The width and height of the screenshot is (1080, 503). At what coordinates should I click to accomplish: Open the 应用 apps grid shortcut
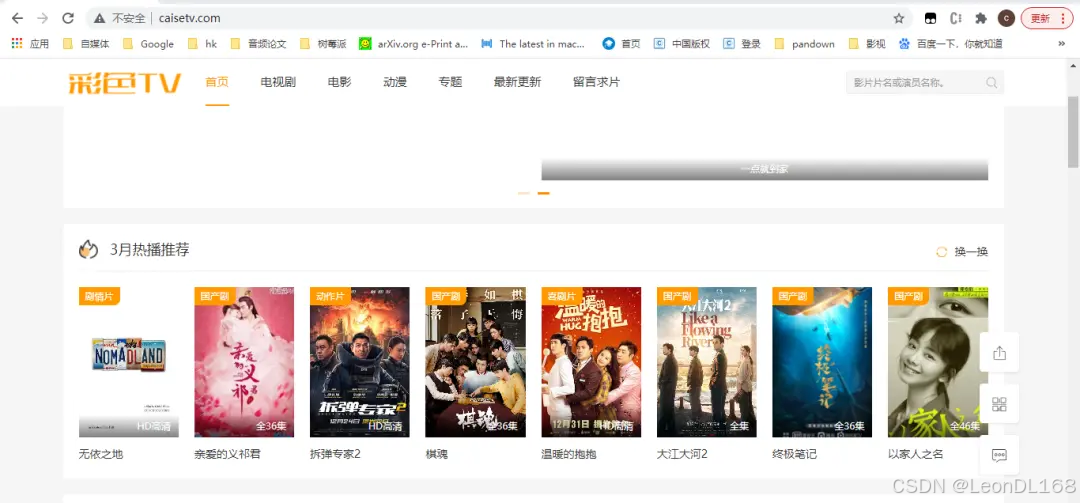pos(30,43)
